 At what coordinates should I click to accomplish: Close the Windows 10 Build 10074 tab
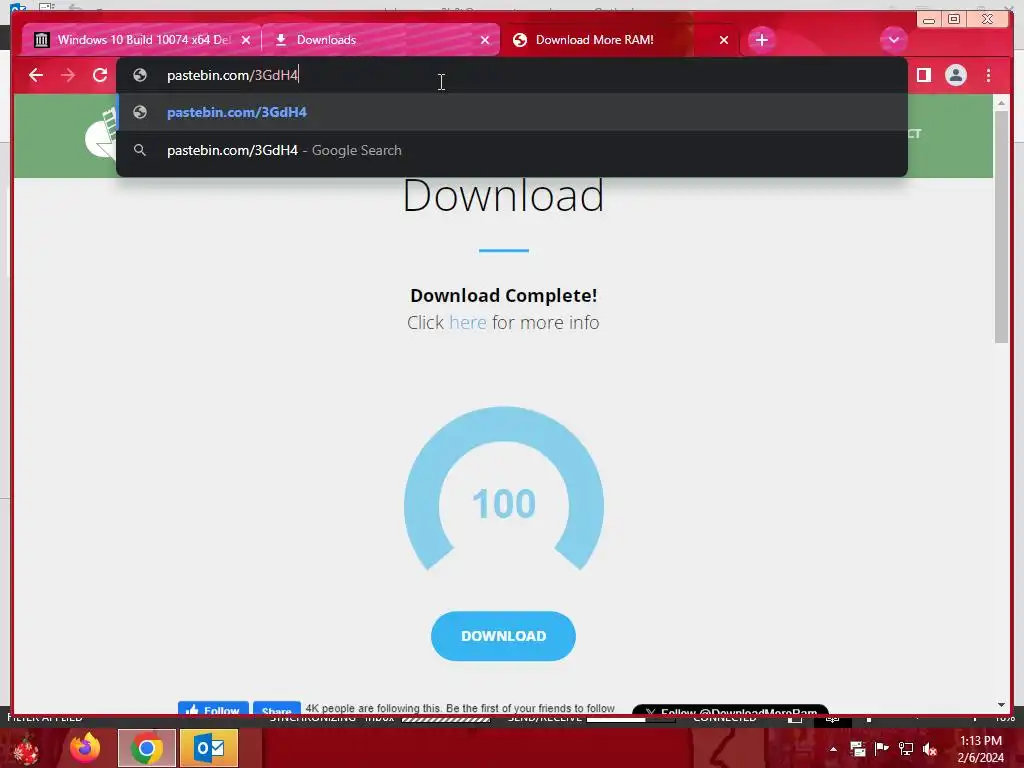[246, 40]
